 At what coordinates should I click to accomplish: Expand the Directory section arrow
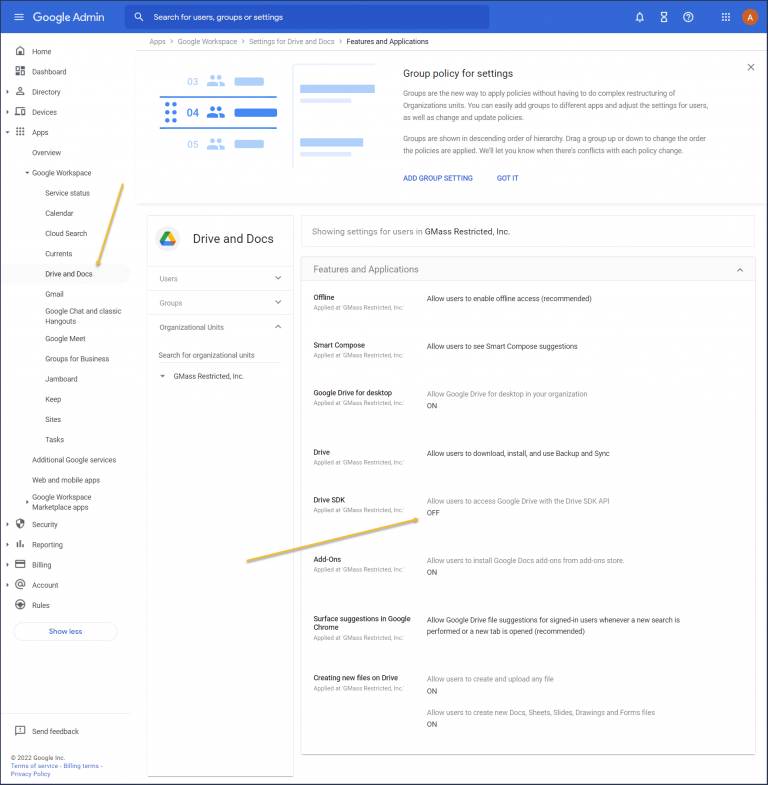pyautogui.click(x=8, y=92)
